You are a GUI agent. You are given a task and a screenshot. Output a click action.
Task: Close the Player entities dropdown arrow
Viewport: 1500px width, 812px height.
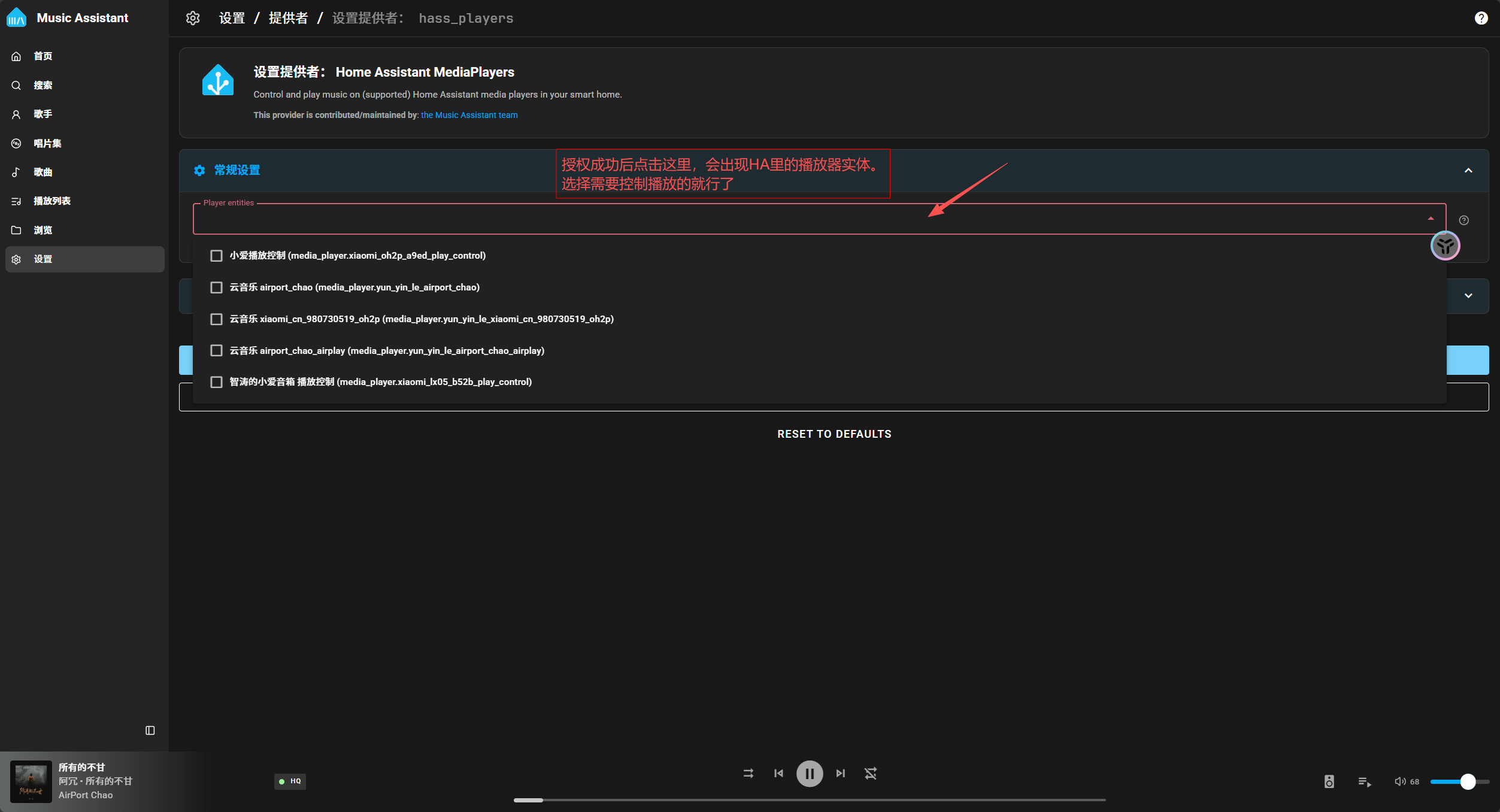pyautogui.click(x=1431, y=219)
